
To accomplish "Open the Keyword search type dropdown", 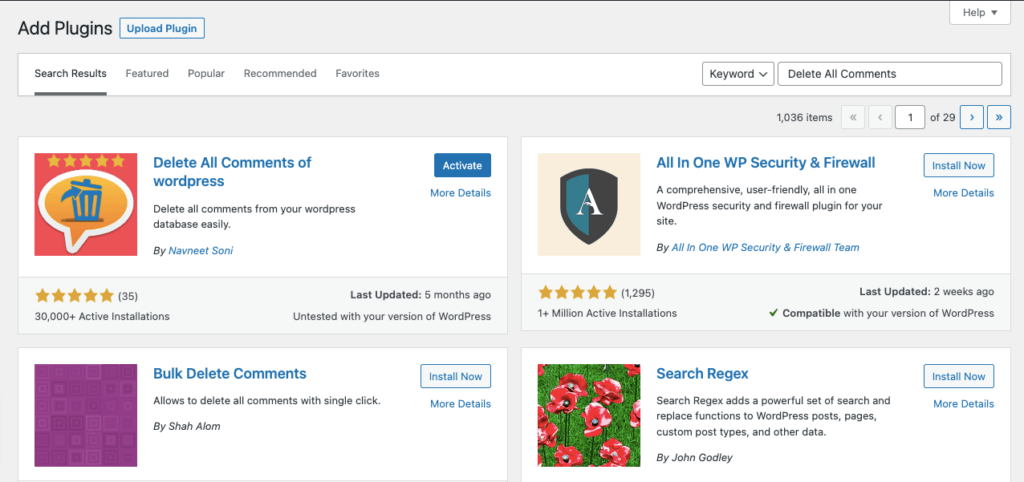I will [x=738, y=74].
